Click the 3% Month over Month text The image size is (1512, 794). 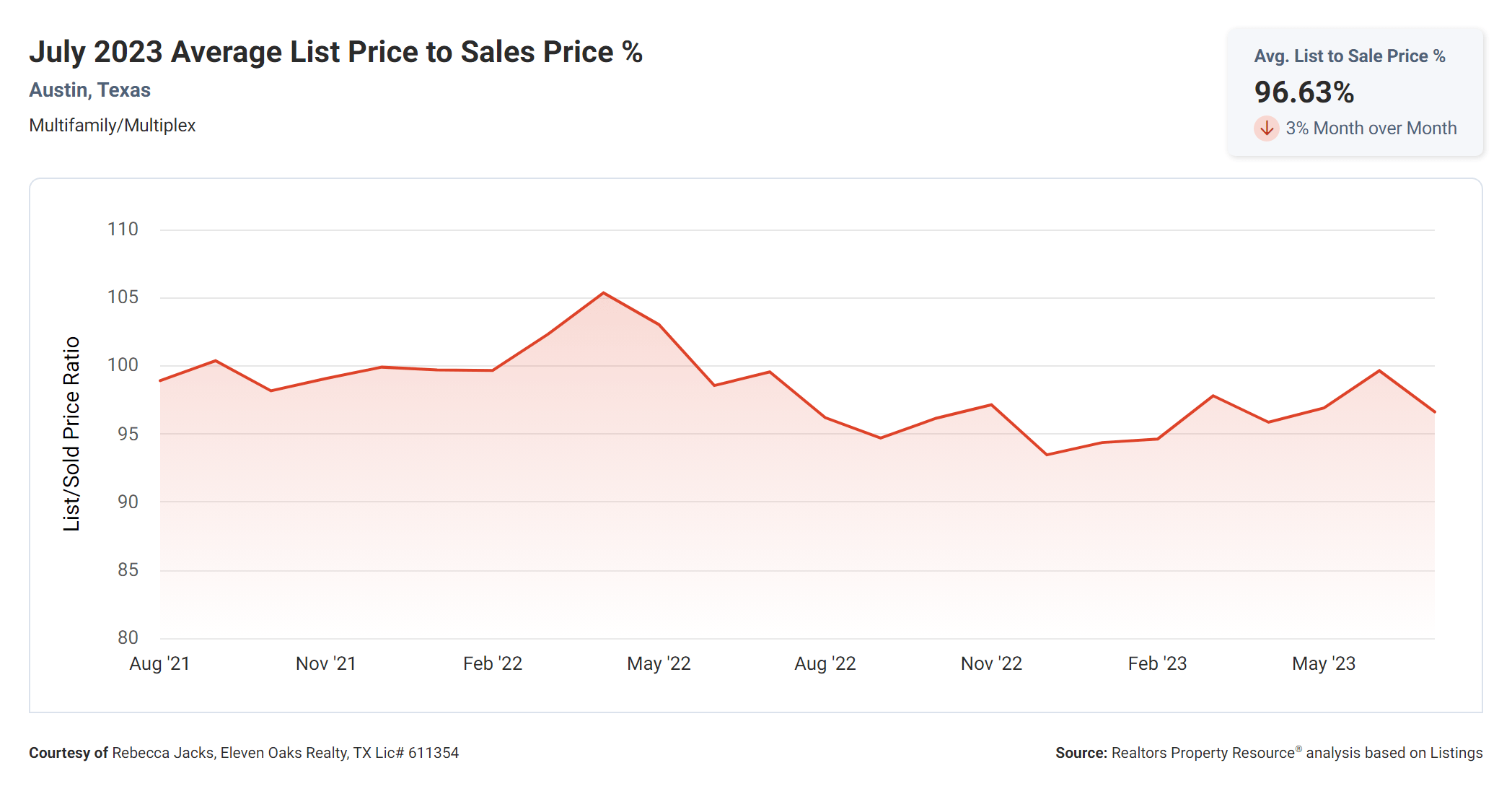pyautogui.click(x=1371, y=128)
